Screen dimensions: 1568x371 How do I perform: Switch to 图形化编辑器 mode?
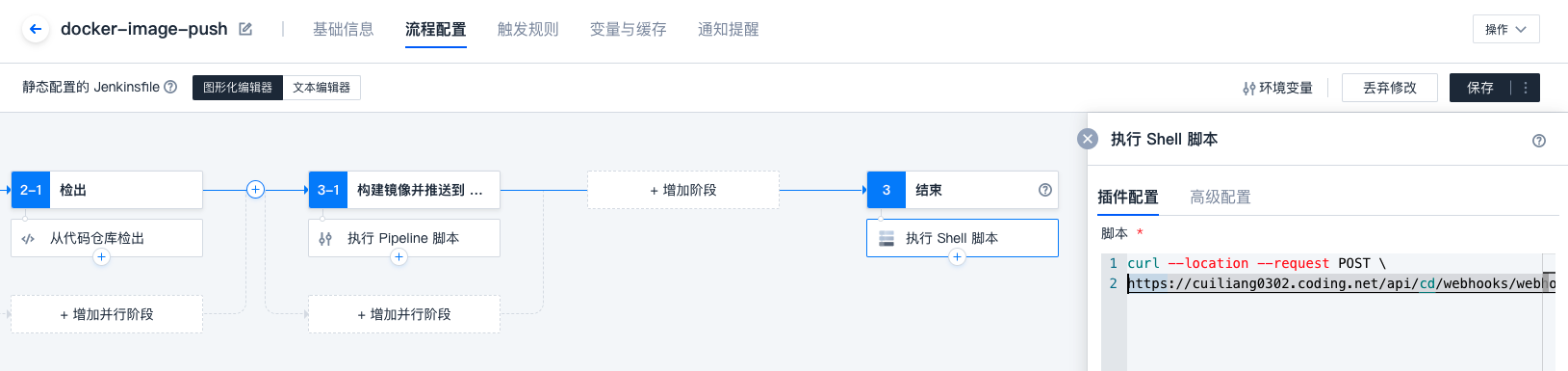click(238, 88)
